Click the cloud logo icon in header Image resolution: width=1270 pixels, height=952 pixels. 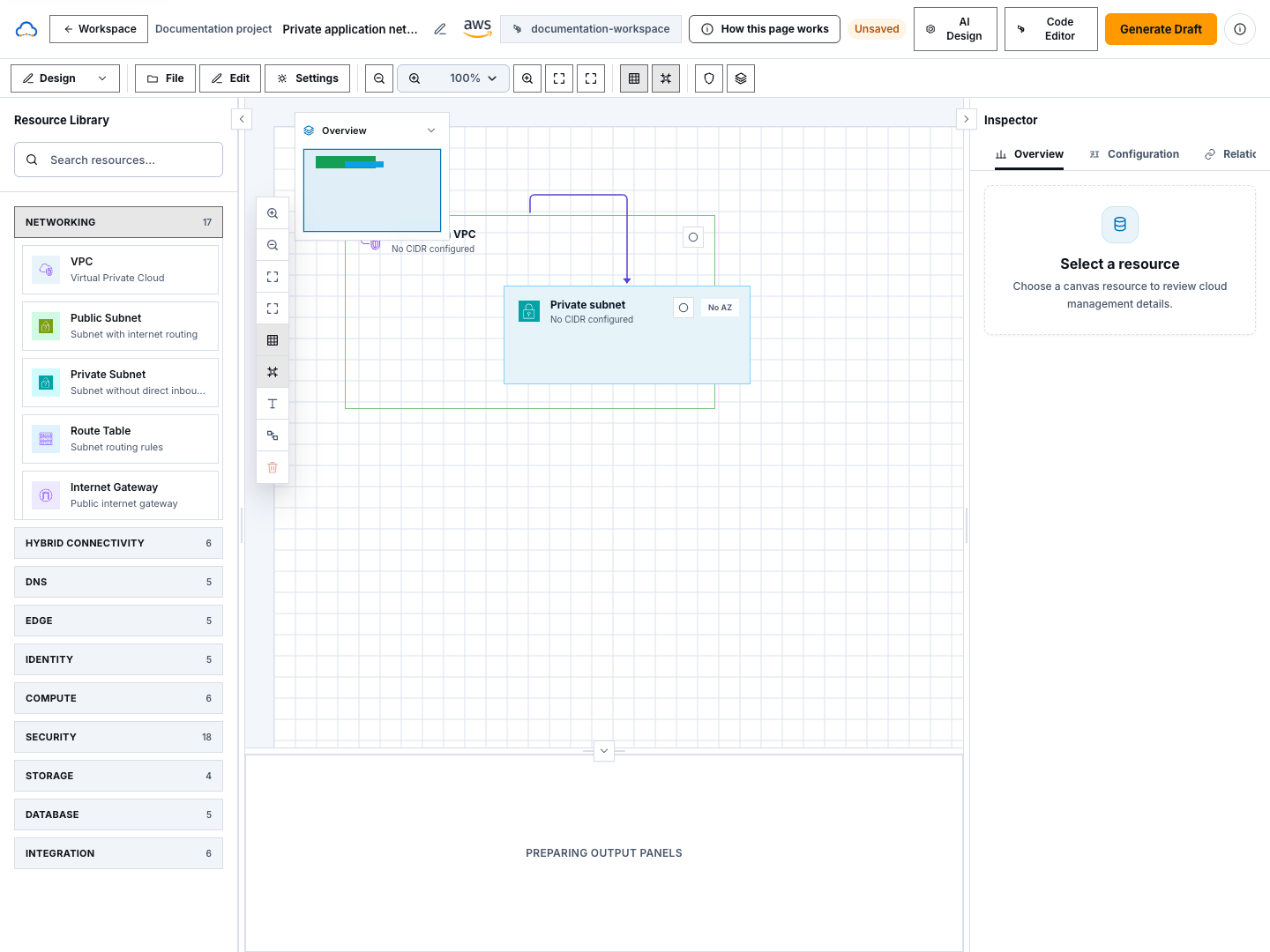coord(26,29)
